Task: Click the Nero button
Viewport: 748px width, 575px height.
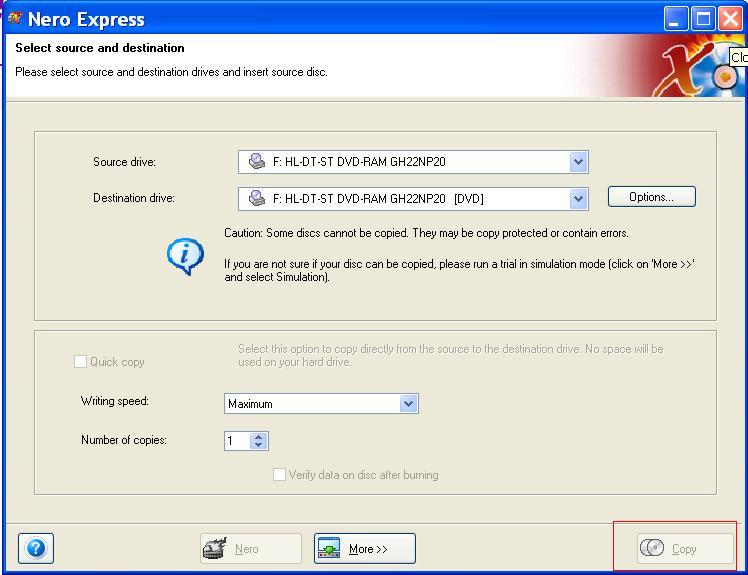Action: pyautogui.click(x=251, y=549)
